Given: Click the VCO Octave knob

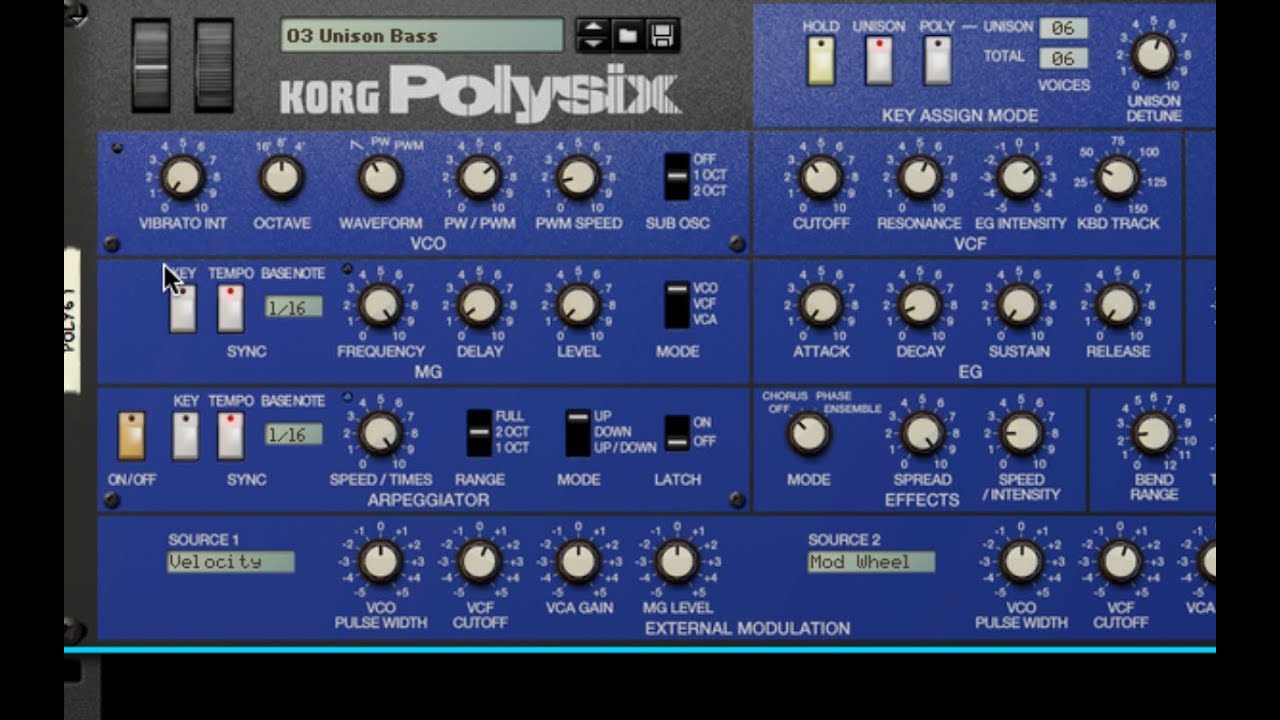Looking at the screenshot, I should pos(281,177).
